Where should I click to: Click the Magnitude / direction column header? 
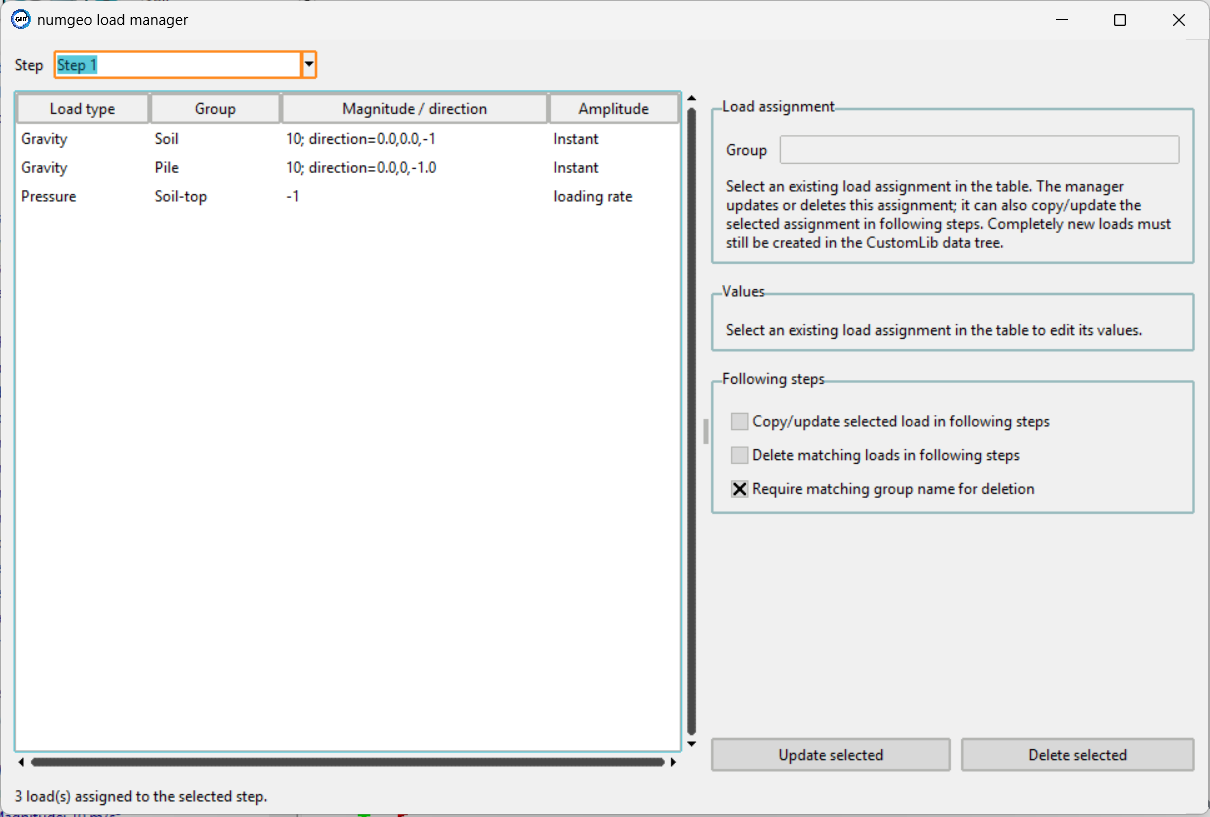click(x=415, y=109)
